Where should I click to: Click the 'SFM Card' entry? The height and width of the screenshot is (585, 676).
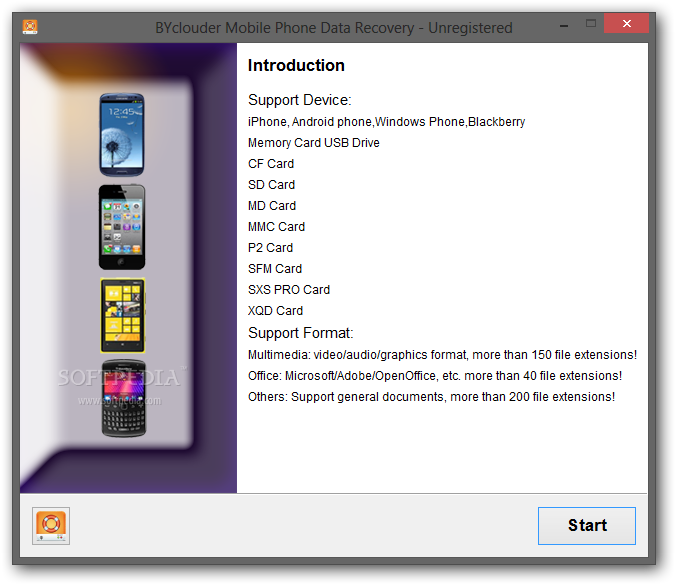click(x=275, y=269)
